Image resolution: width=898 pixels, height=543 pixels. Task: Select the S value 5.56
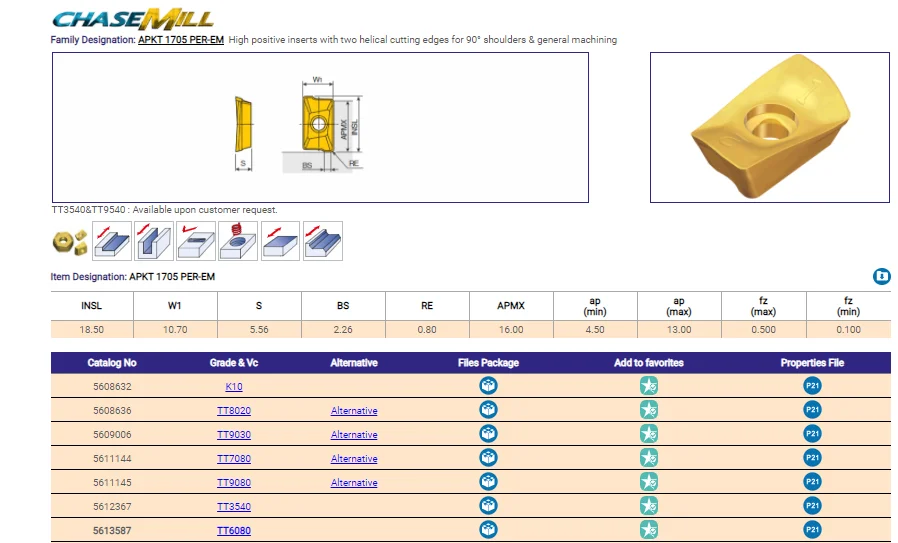259,330
